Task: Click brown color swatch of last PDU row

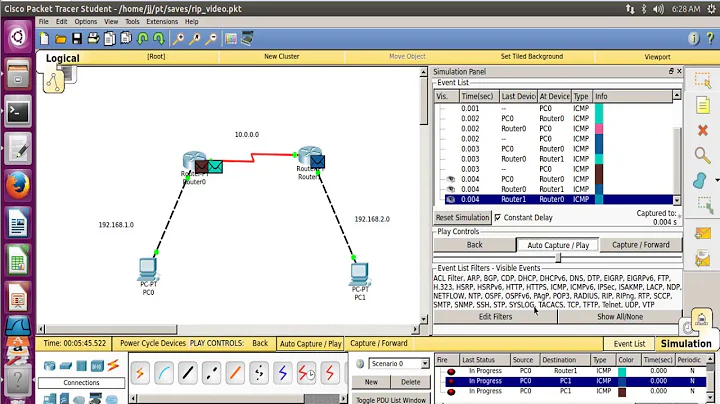Action: click(622, 392)
